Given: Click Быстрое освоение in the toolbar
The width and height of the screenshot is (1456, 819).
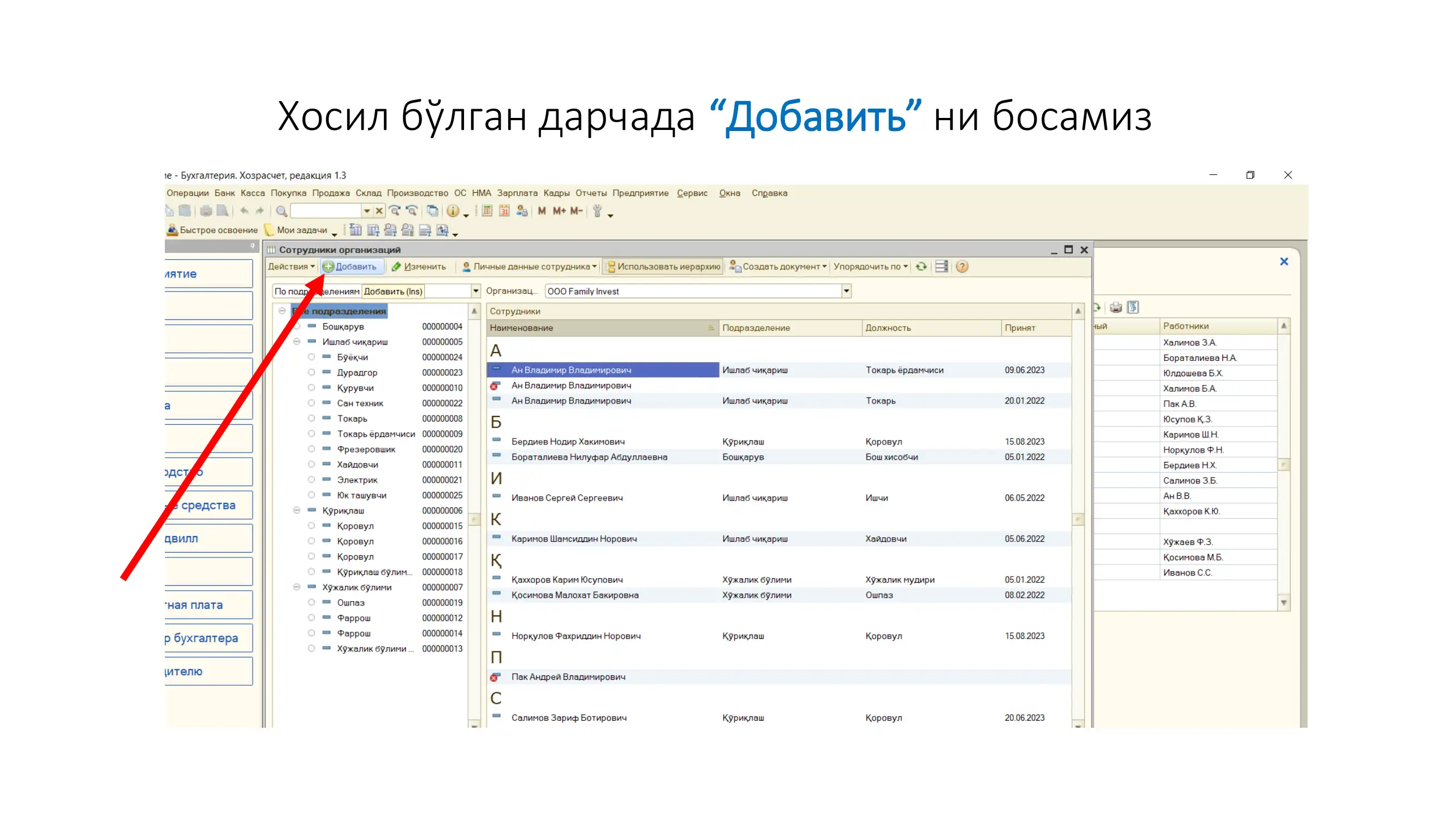Looking at the screenshot, I should (212, 230).
